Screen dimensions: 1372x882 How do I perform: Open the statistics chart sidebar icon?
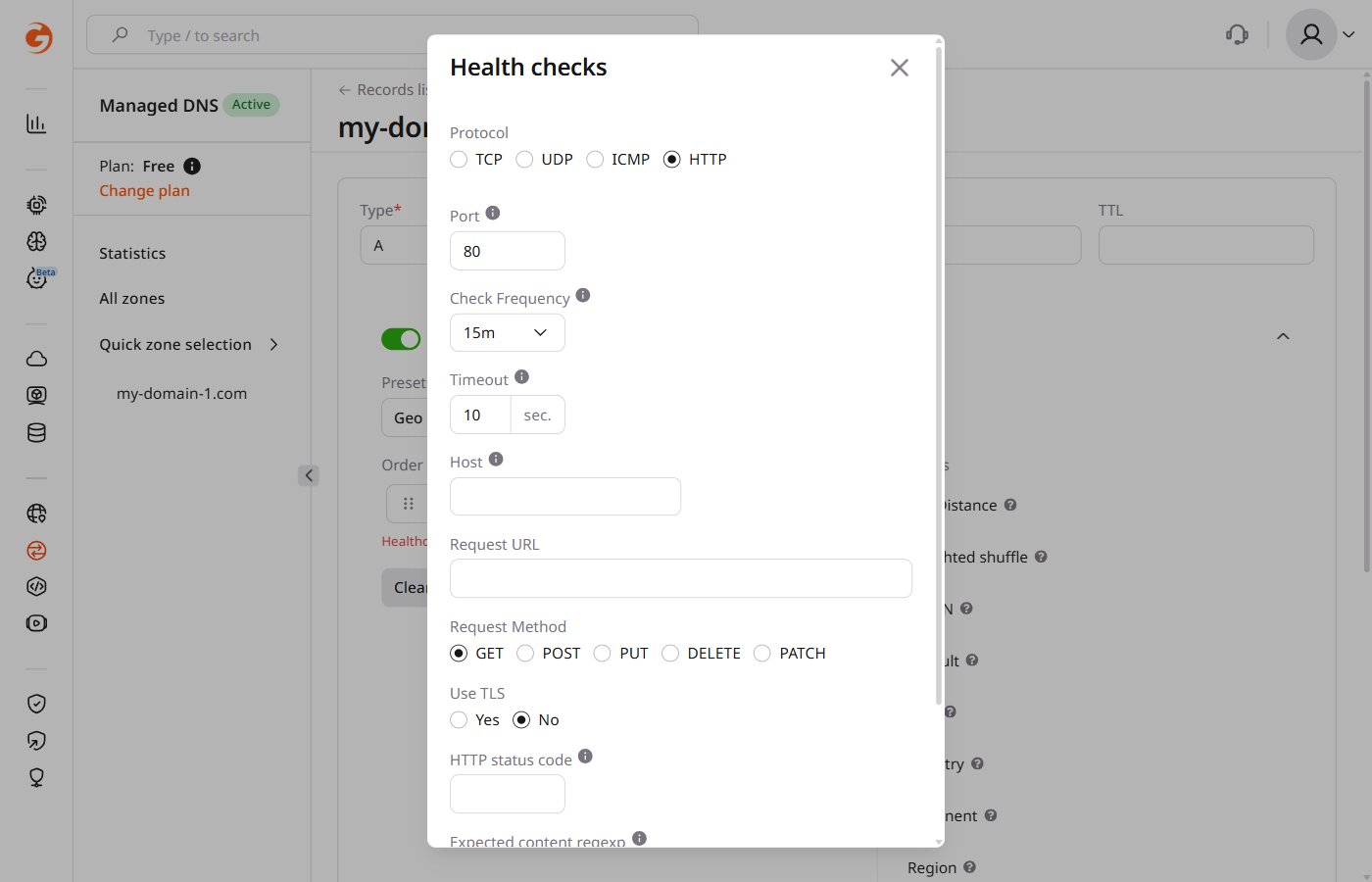click(36, 123)
